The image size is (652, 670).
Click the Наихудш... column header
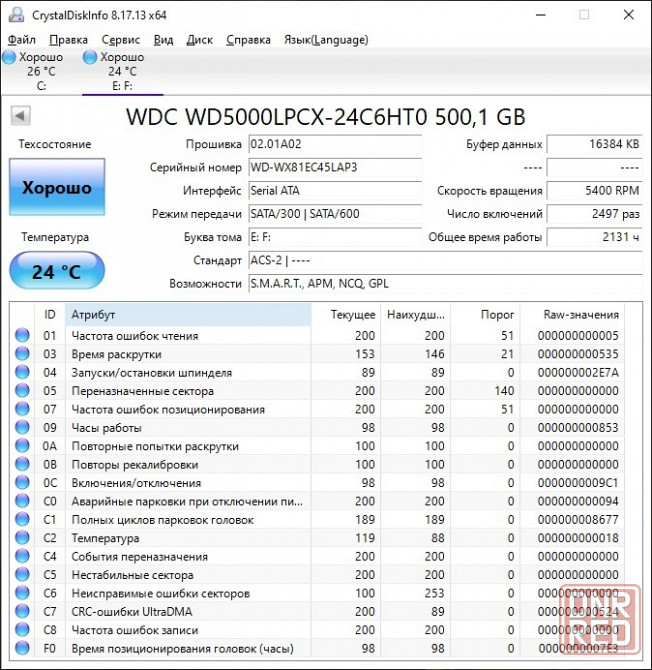(415, 315)
